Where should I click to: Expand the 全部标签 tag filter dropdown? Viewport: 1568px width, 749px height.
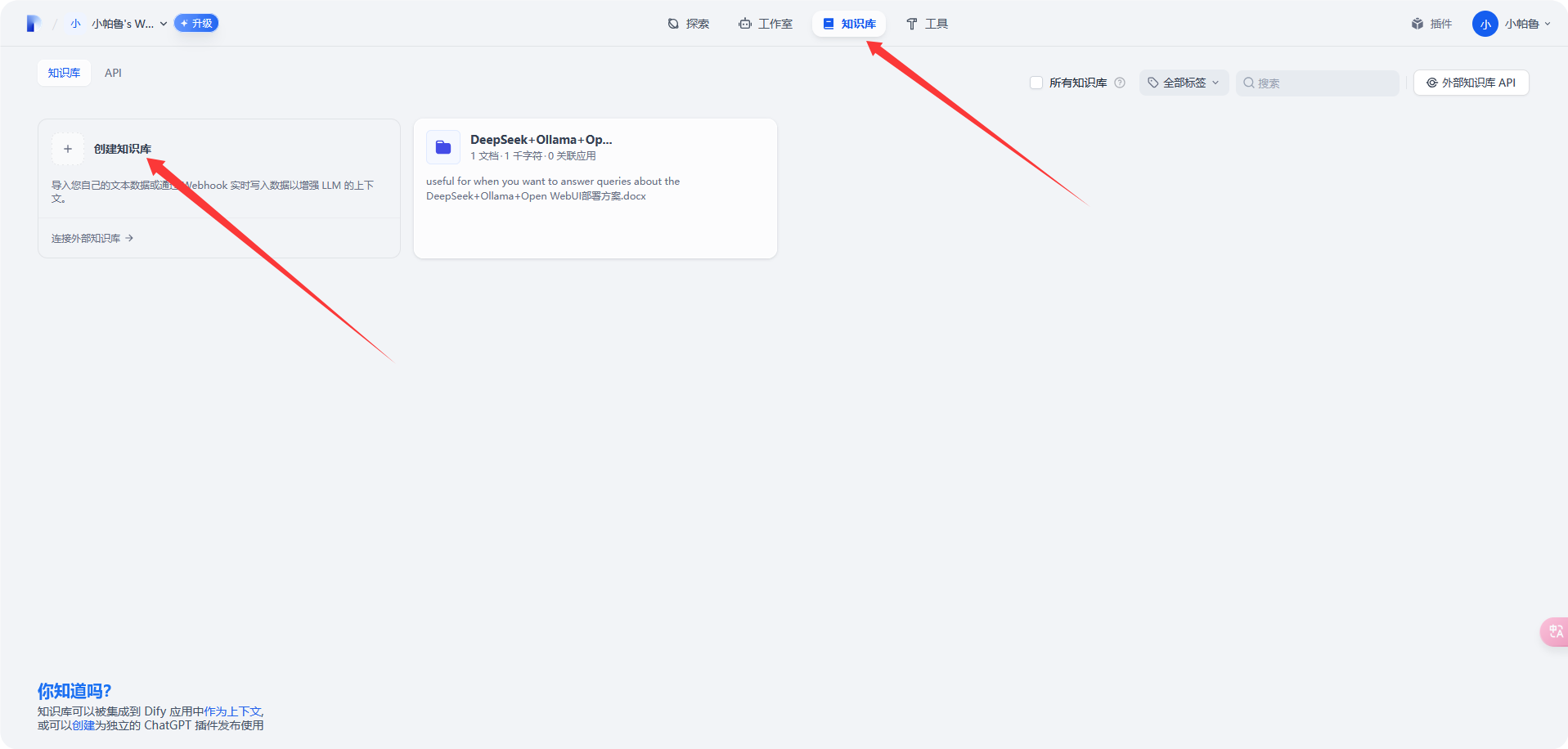pyautogui.click(x=1184, y=83)
